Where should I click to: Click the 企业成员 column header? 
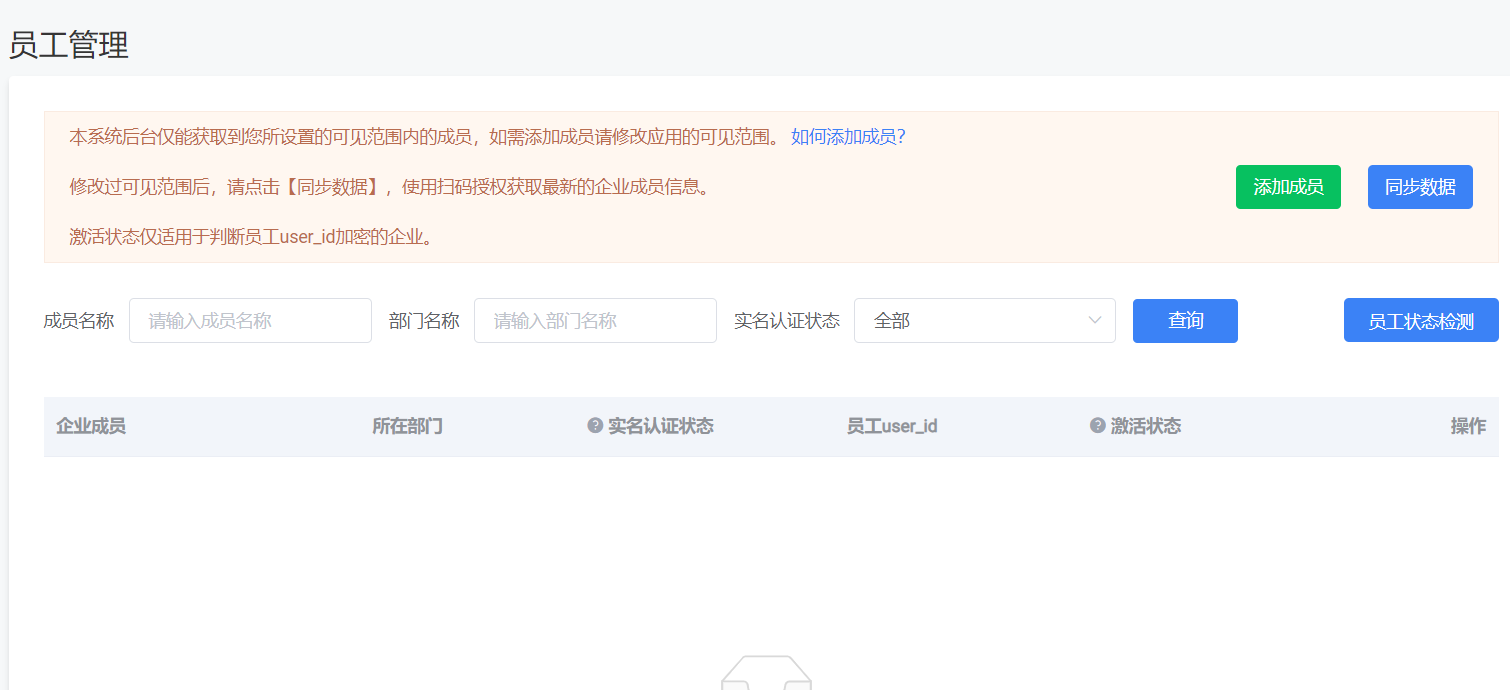(x=91, y=426)
